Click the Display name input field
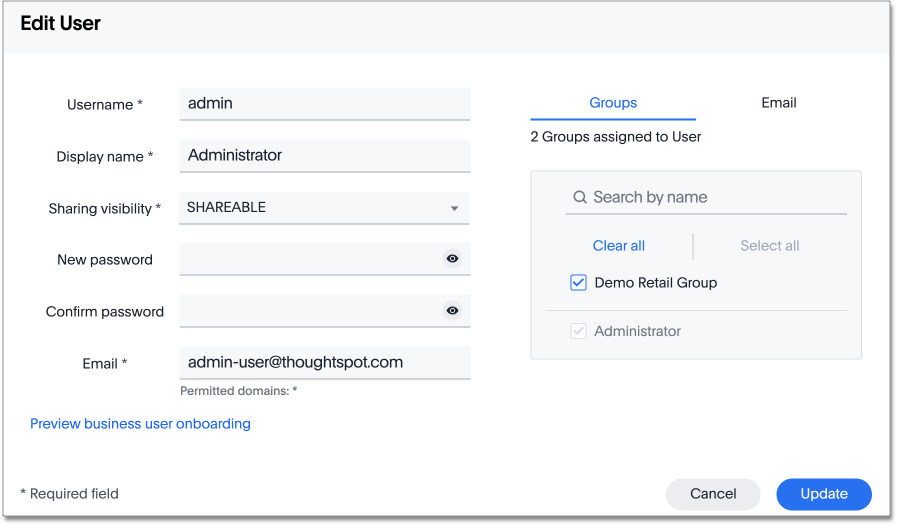The height and width of the screenshot is (525, 897). [x=324, y=155]
